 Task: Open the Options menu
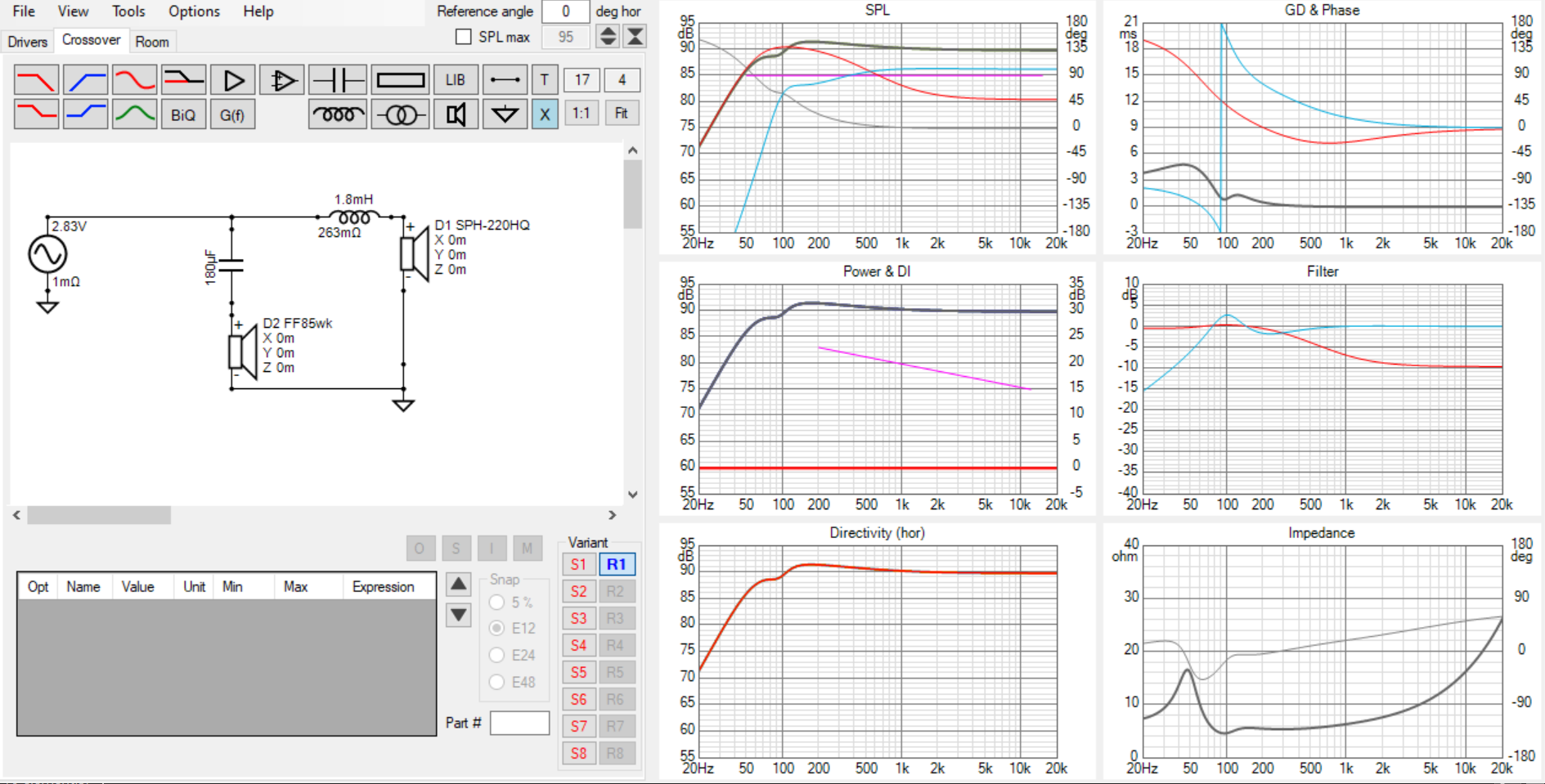click(194, 11)
